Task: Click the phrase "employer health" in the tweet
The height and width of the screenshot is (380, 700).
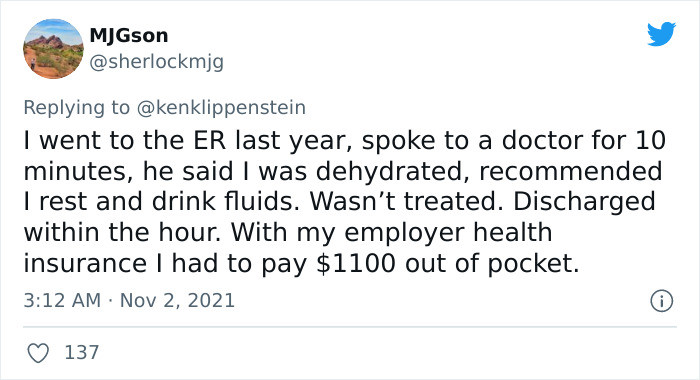Action: 448,233
